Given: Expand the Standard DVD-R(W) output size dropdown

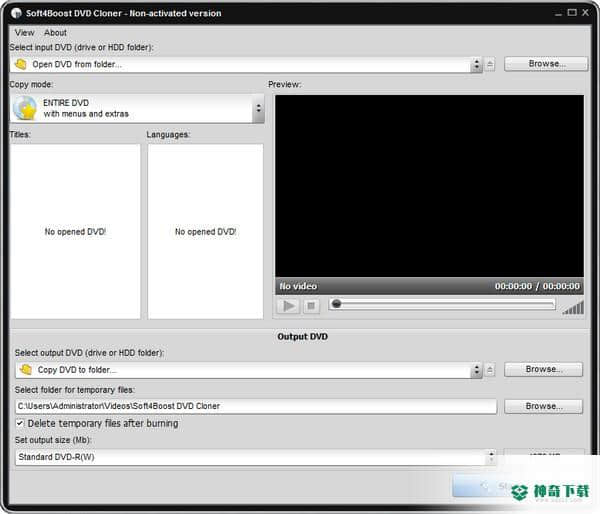Looking at the screenshot, I should coord(491,457).
